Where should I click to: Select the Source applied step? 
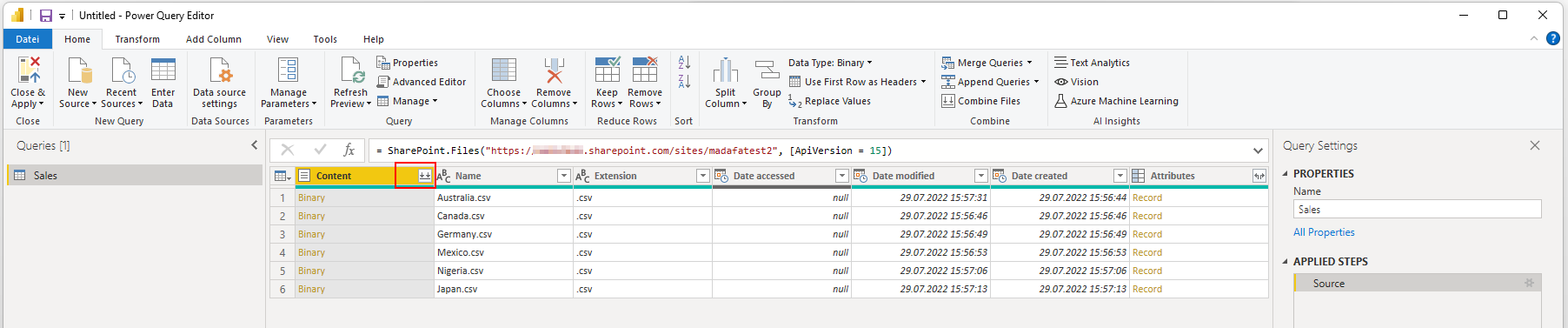pyautogui.click(x=1417, y=284)
